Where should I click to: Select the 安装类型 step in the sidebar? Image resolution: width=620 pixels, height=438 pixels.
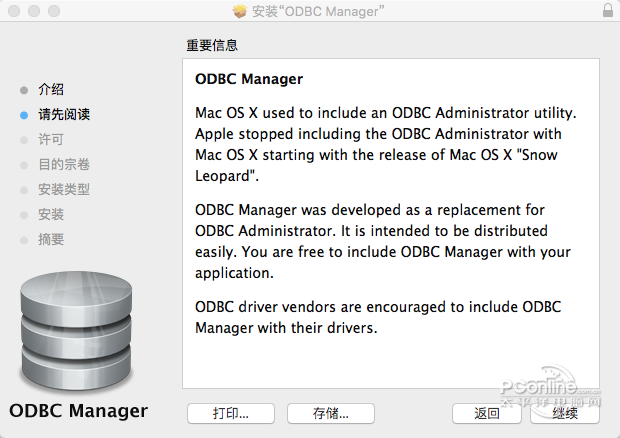pos(64,190)
